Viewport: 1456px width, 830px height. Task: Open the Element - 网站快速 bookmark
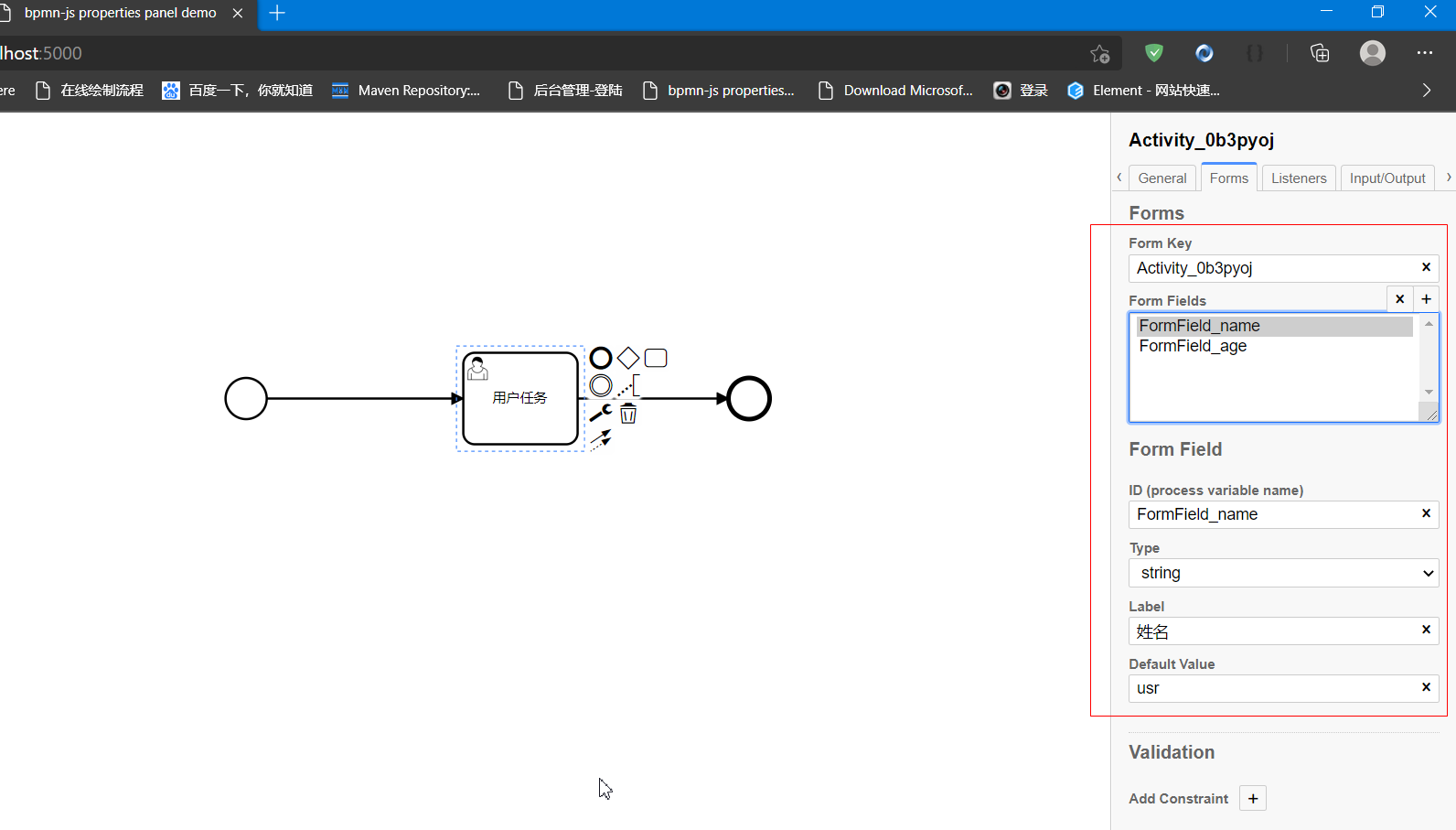[x=1144, y=91]
